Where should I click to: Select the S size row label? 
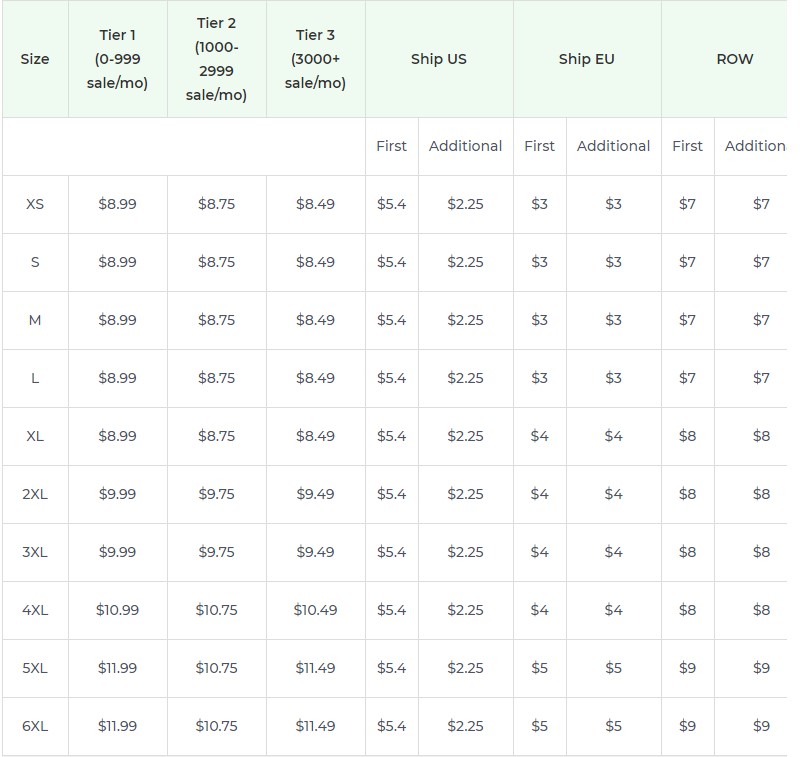pos(35,263)
